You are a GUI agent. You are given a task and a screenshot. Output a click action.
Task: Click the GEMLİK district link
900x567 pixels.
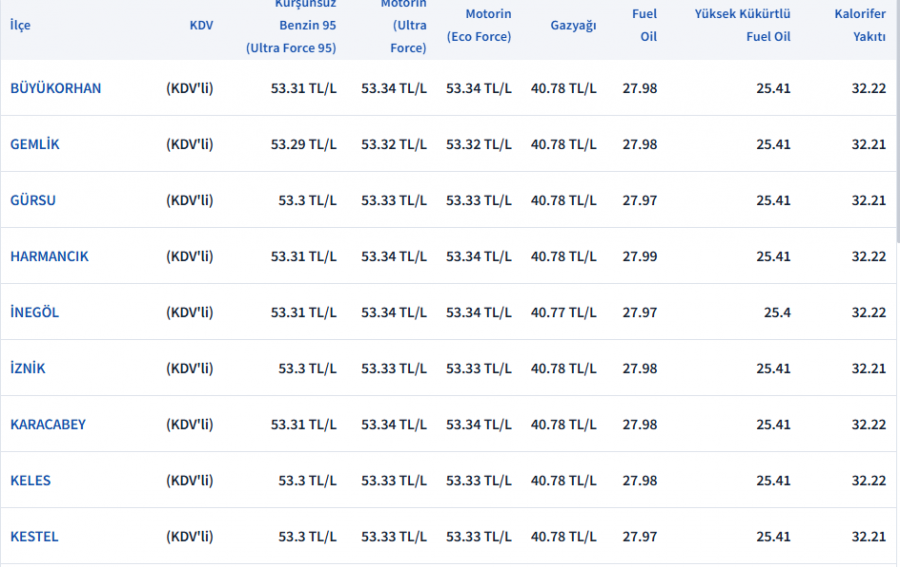[x=35, y=144]
